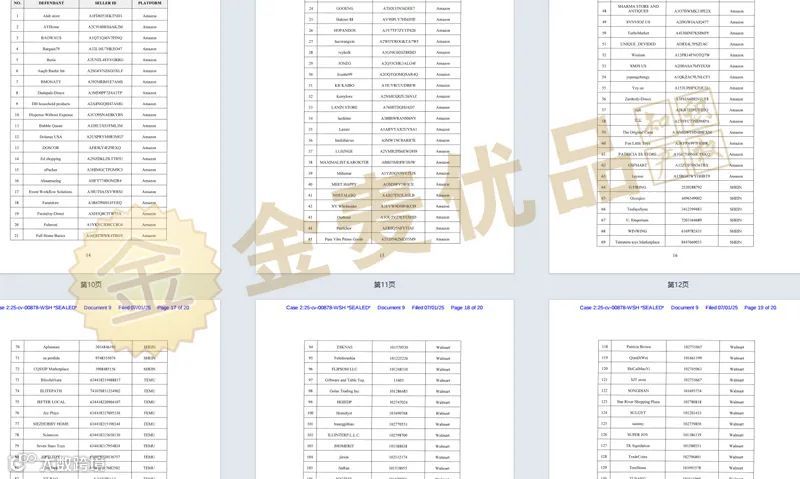The height and width of the screenshot is (479, 800).
Task: Click the 'Bubble Queen' defendant cell
Action: tap(52, 125)
